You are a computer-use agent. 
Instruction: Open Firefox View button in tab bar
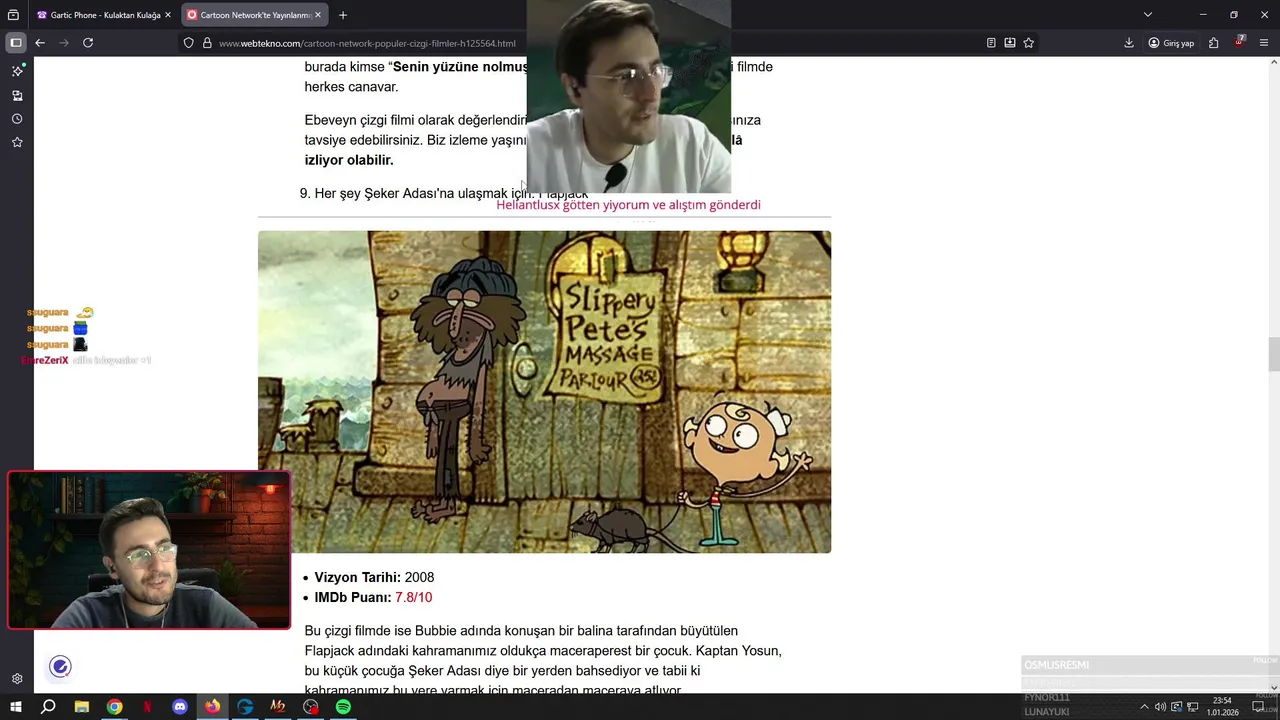(x=14, y=15)
